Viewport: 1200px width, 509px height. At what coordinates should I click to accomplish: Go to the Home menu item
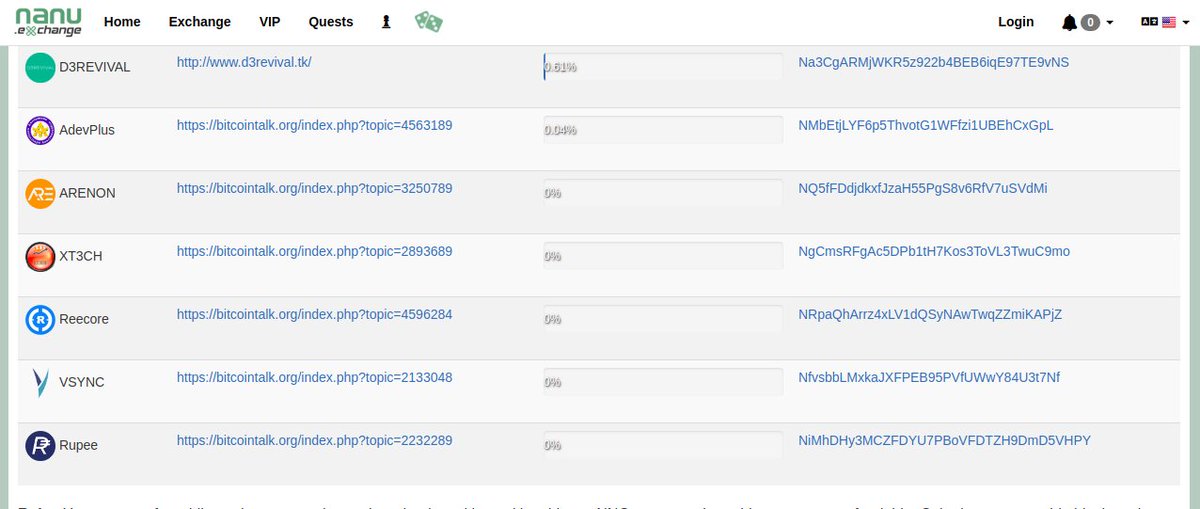122,22
